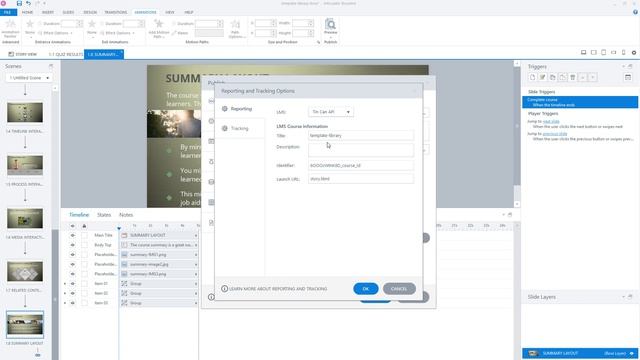Open Exit Effect Options dropdown
The image size is (640, 360).
(118, 33)
